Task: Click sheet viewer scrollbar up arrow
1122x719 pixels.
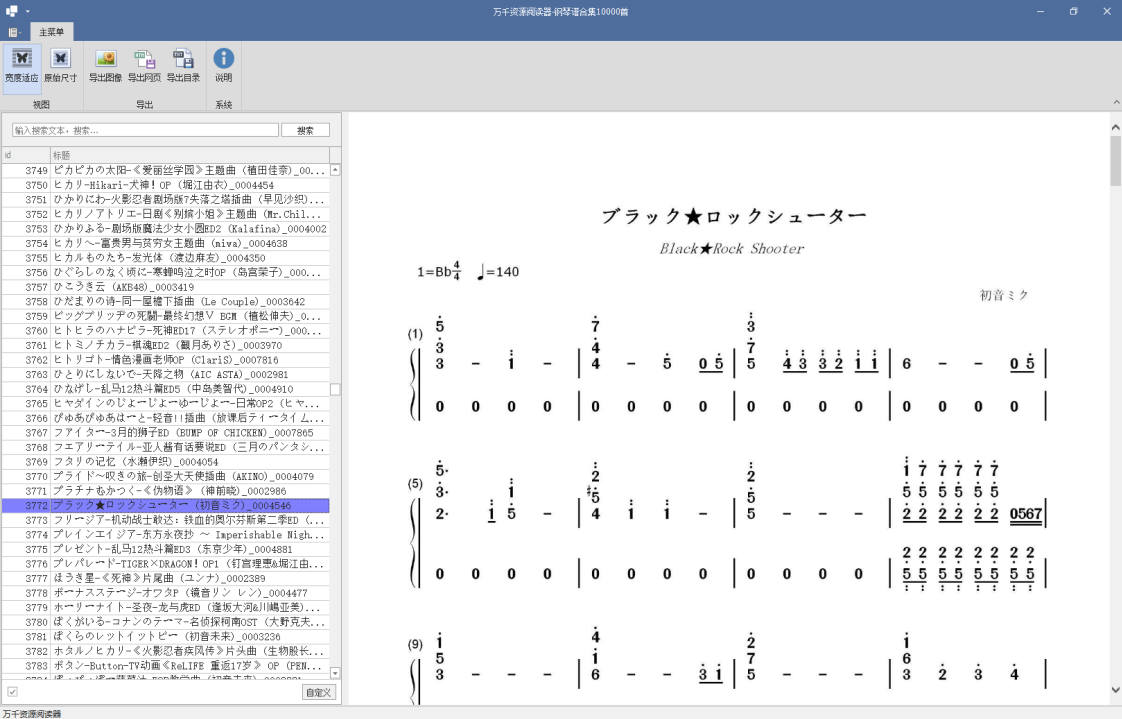Action: coord(1116,127)
